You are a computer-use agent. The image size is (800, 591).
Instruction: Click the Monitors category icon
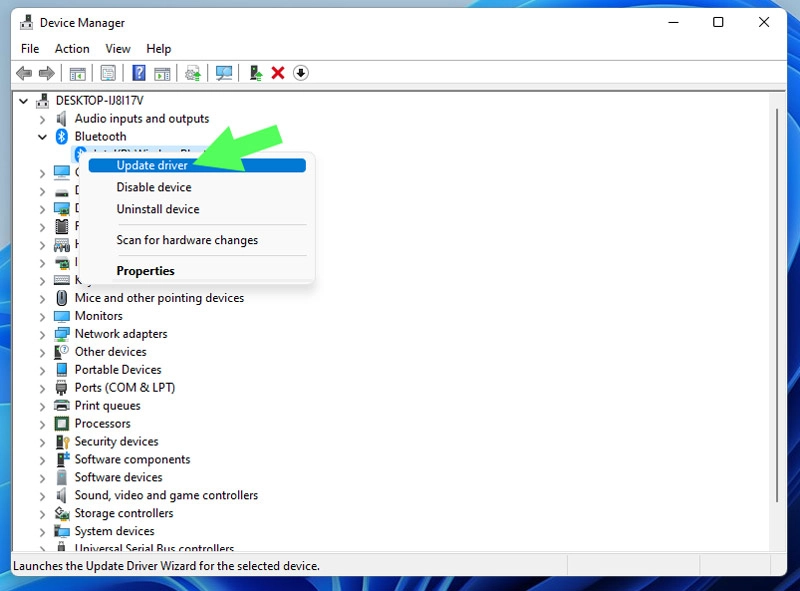point(62,316)
